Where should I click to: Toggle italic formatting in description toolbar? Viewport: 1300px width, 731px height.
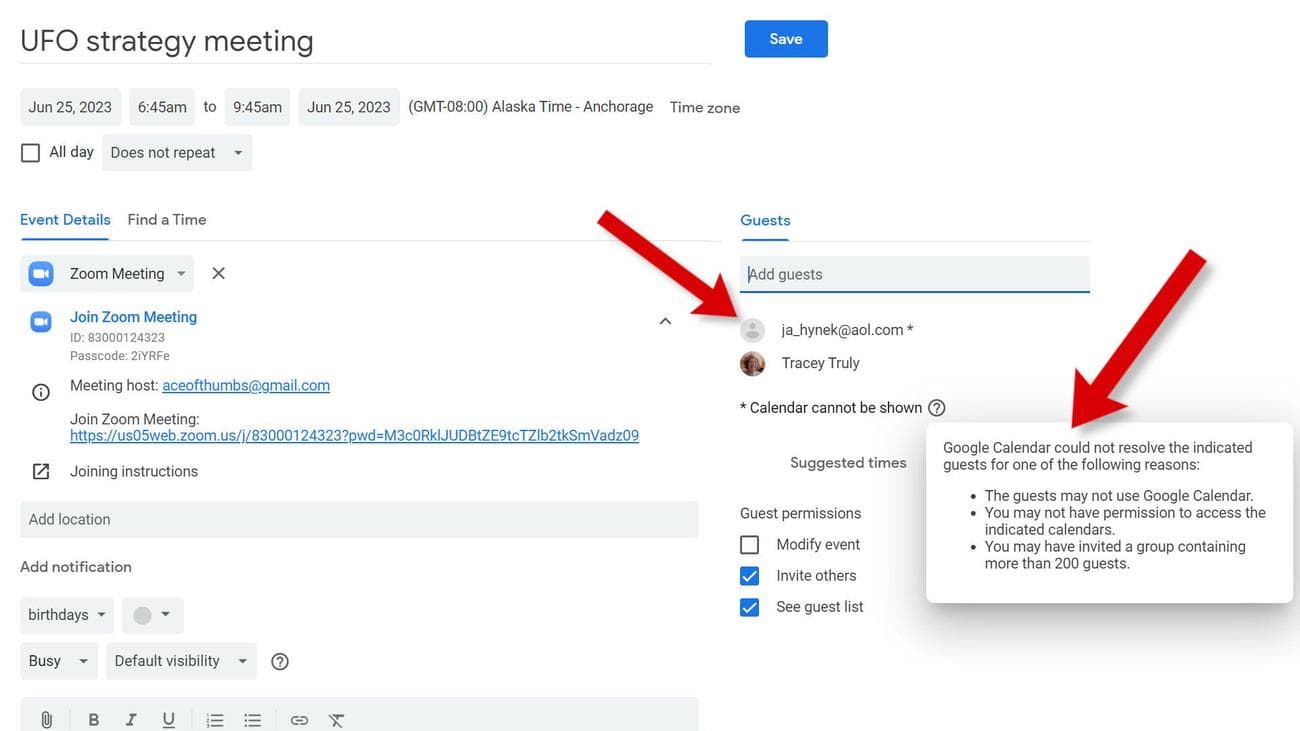[130, 719]
